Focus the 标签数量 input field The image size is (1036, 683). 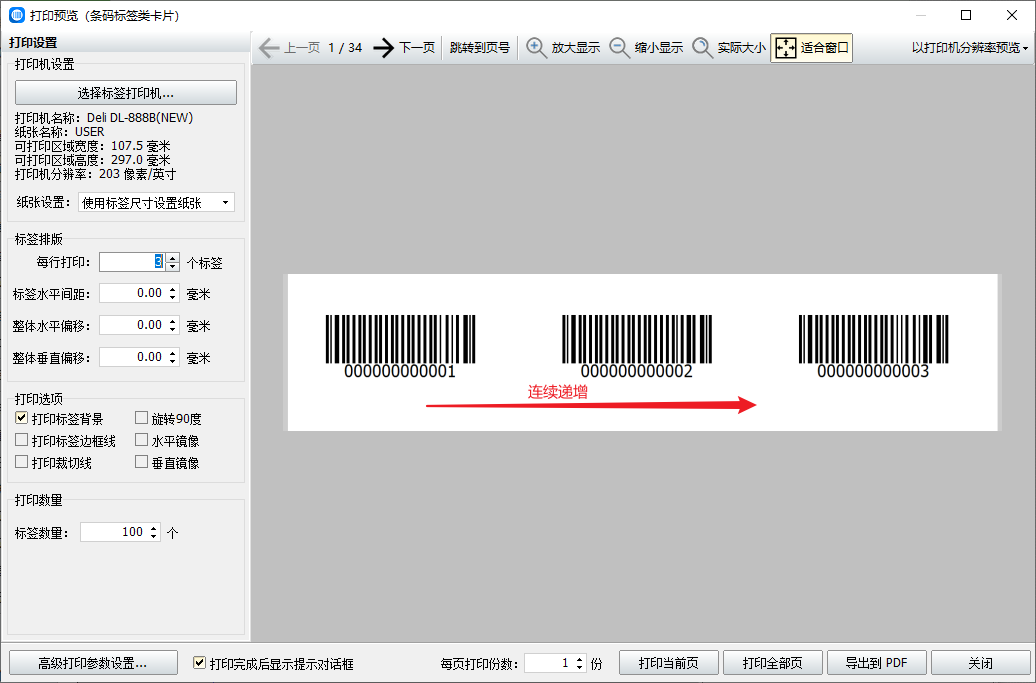113,532
